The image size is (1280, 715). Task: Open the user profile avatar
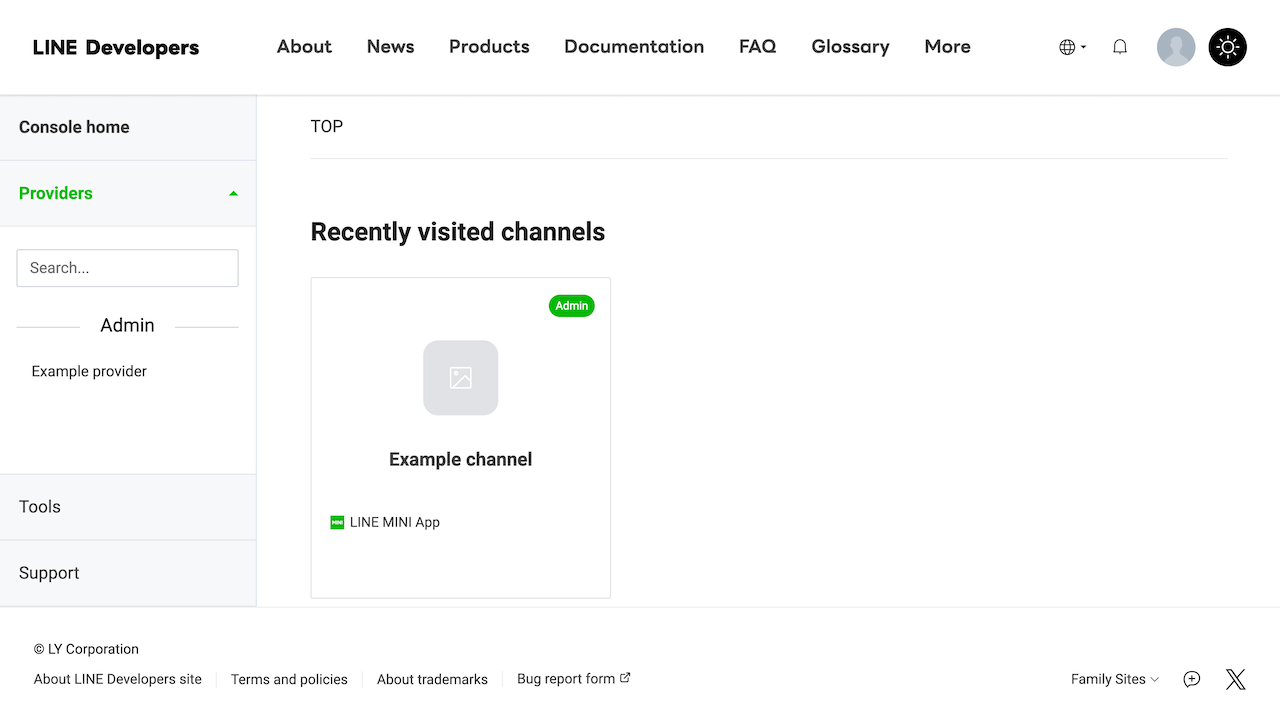click(1175, 47)
